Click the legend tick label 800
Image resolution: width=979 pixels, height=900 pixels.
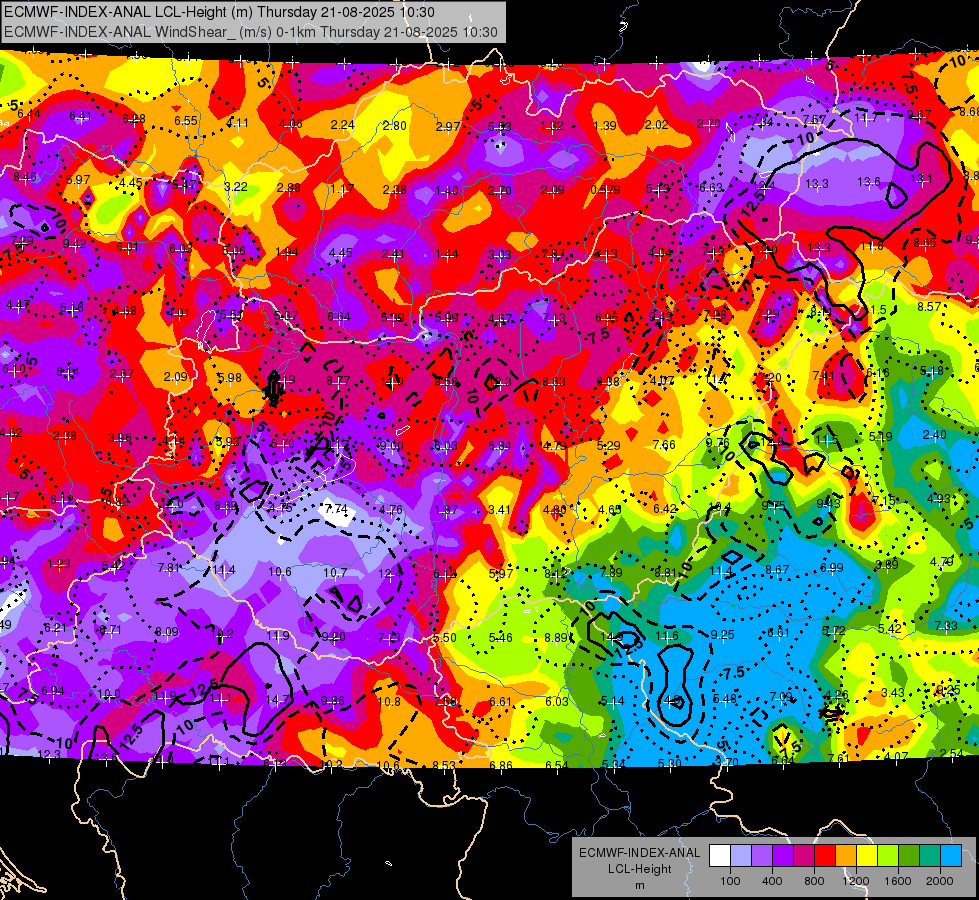click(814, 881)
